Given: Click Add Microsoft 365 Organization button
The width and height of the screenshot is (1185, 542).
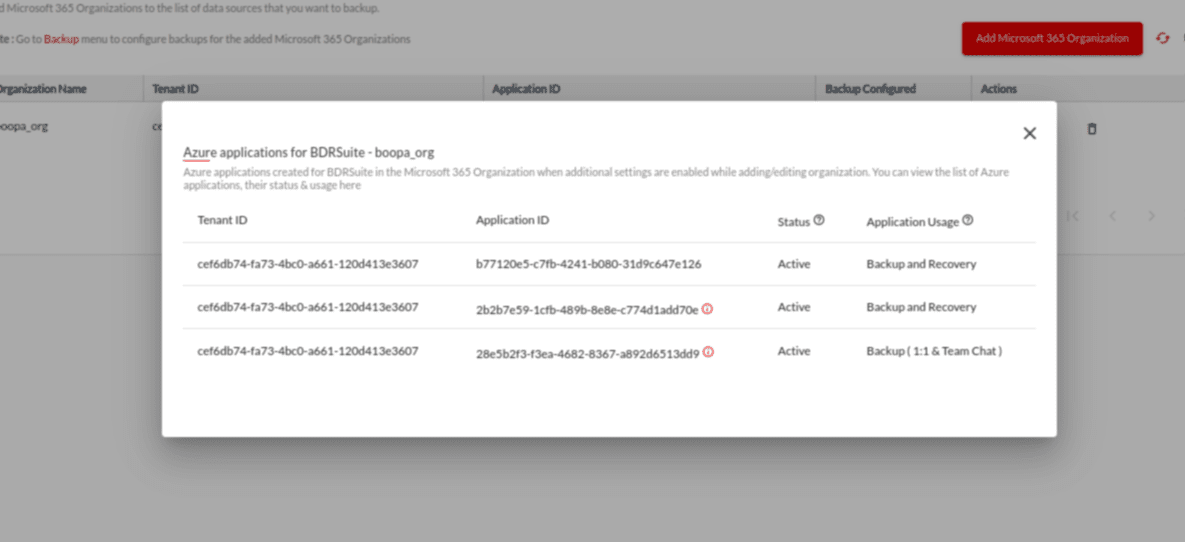Looking at the screenshot, I should point(1052,39).
